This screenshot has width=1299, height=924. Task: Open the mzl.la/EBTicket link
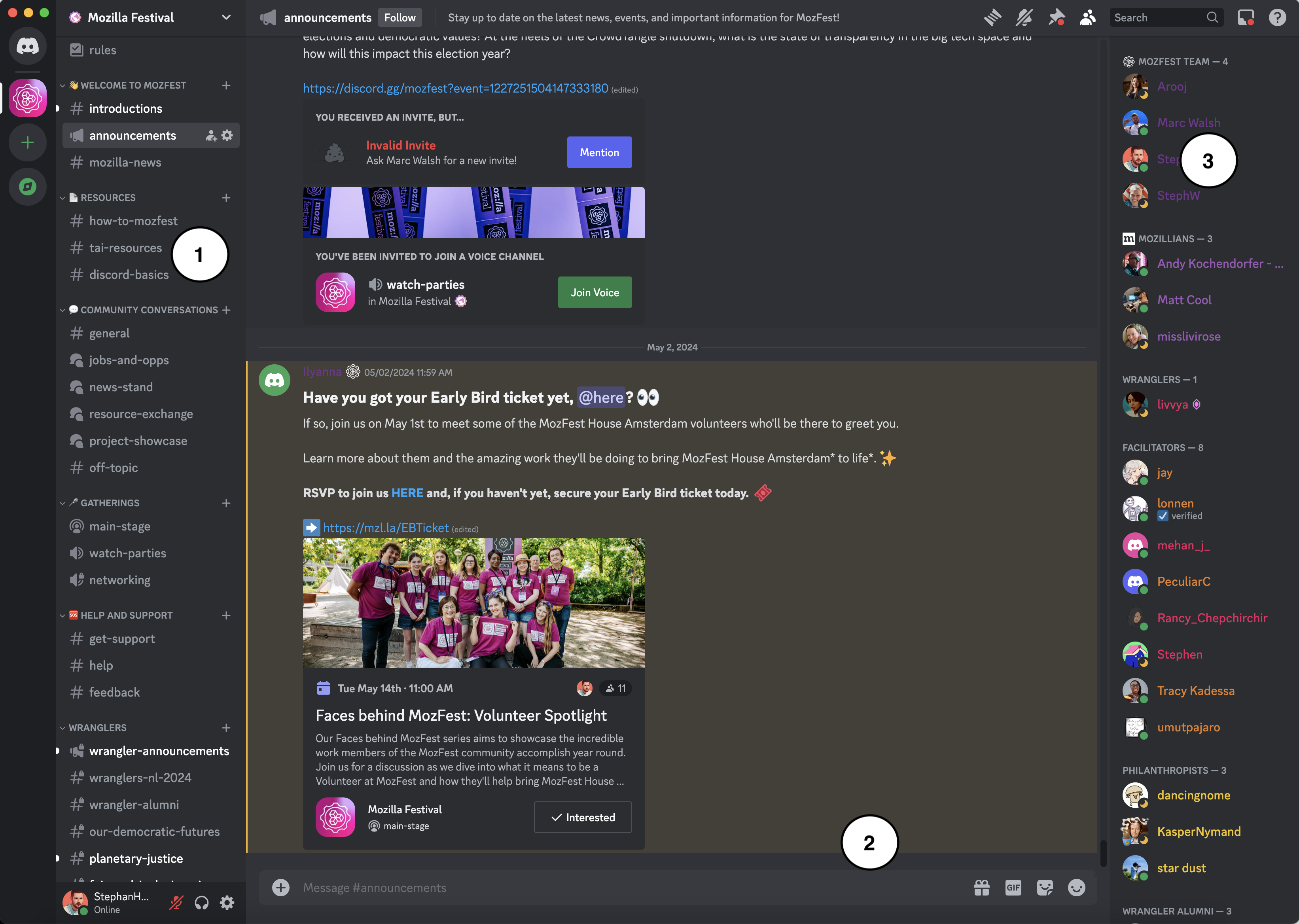[x=386, y=528]
